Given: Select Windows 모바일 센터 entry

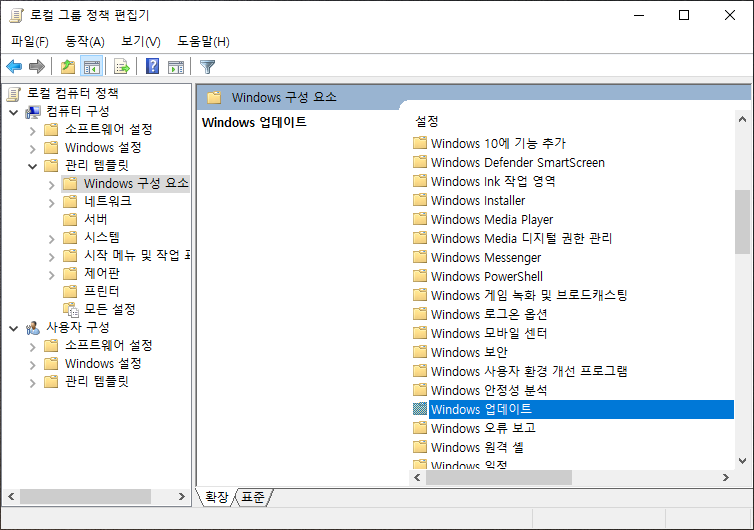Looking at the screenshot, I should [x=489, y=333].
